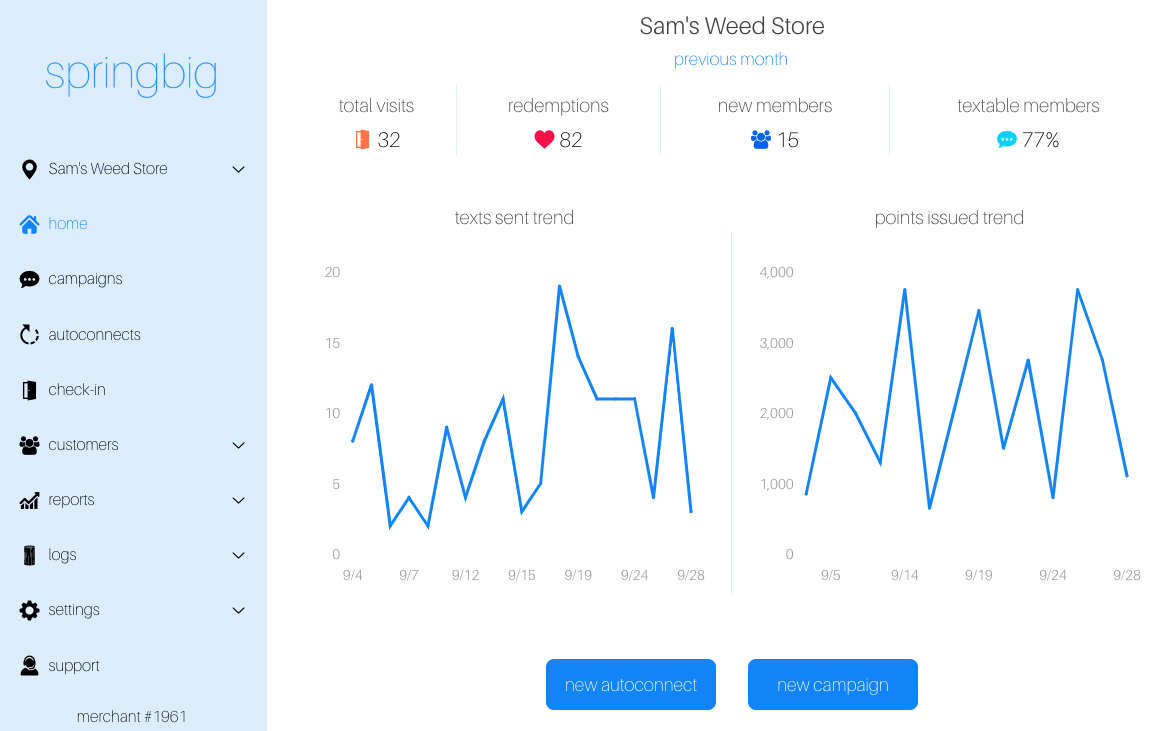Click the support headset icon

click(29, 666)
